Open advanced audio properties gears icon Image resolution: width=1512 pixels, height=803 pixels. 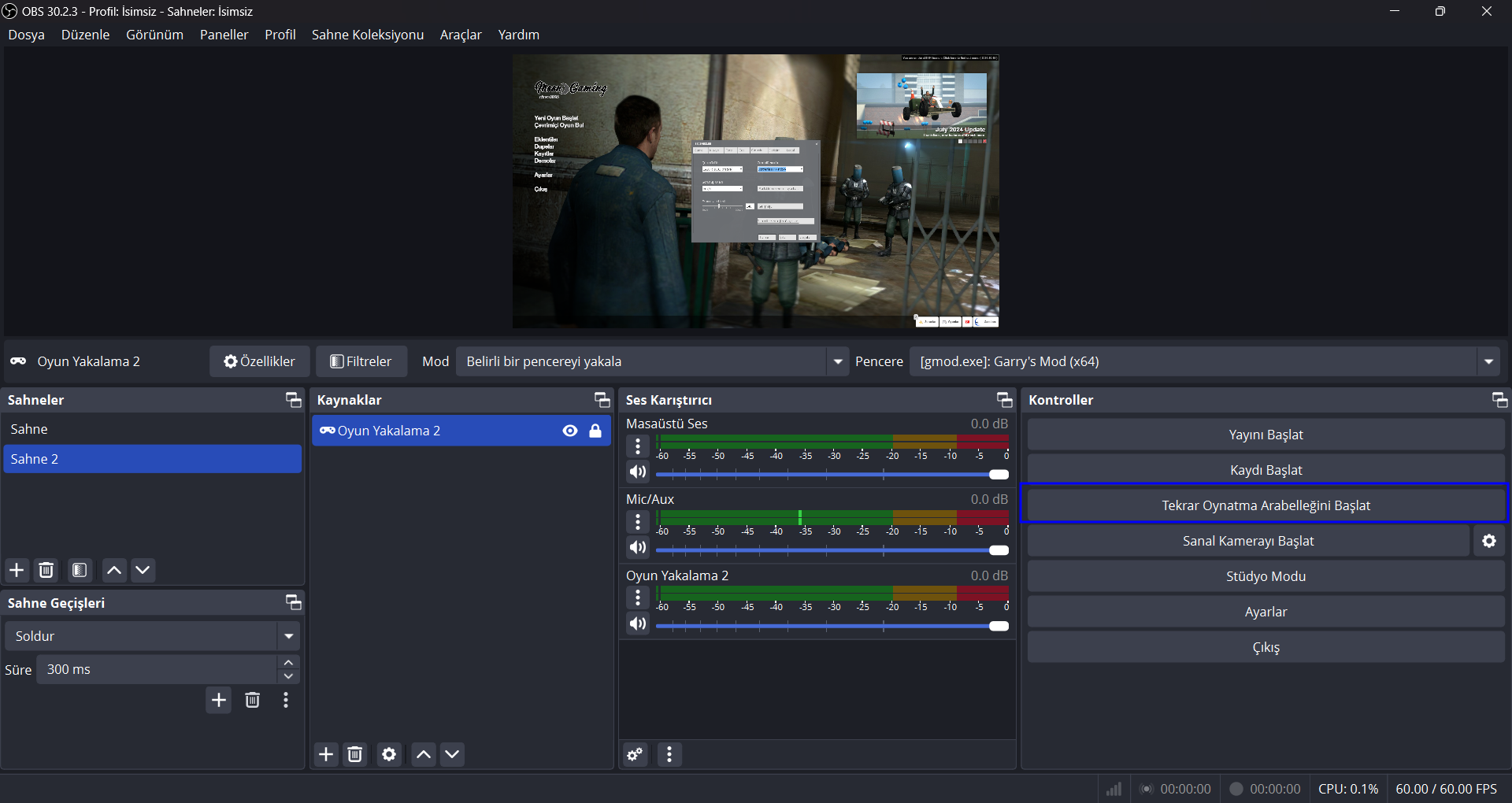[x=635, y=754]
